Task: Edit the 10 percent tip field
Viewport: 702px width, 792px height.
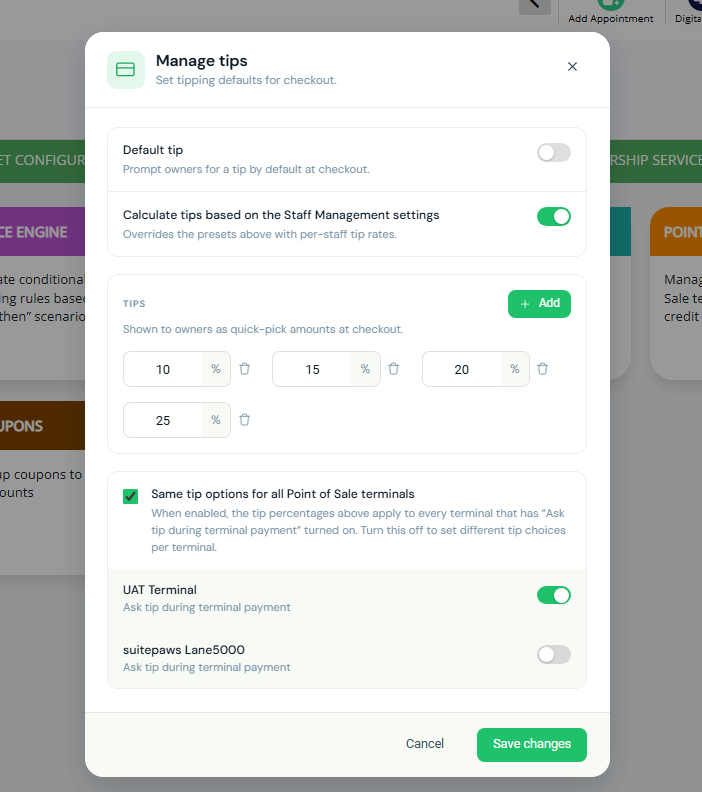Action: [163, 369]
